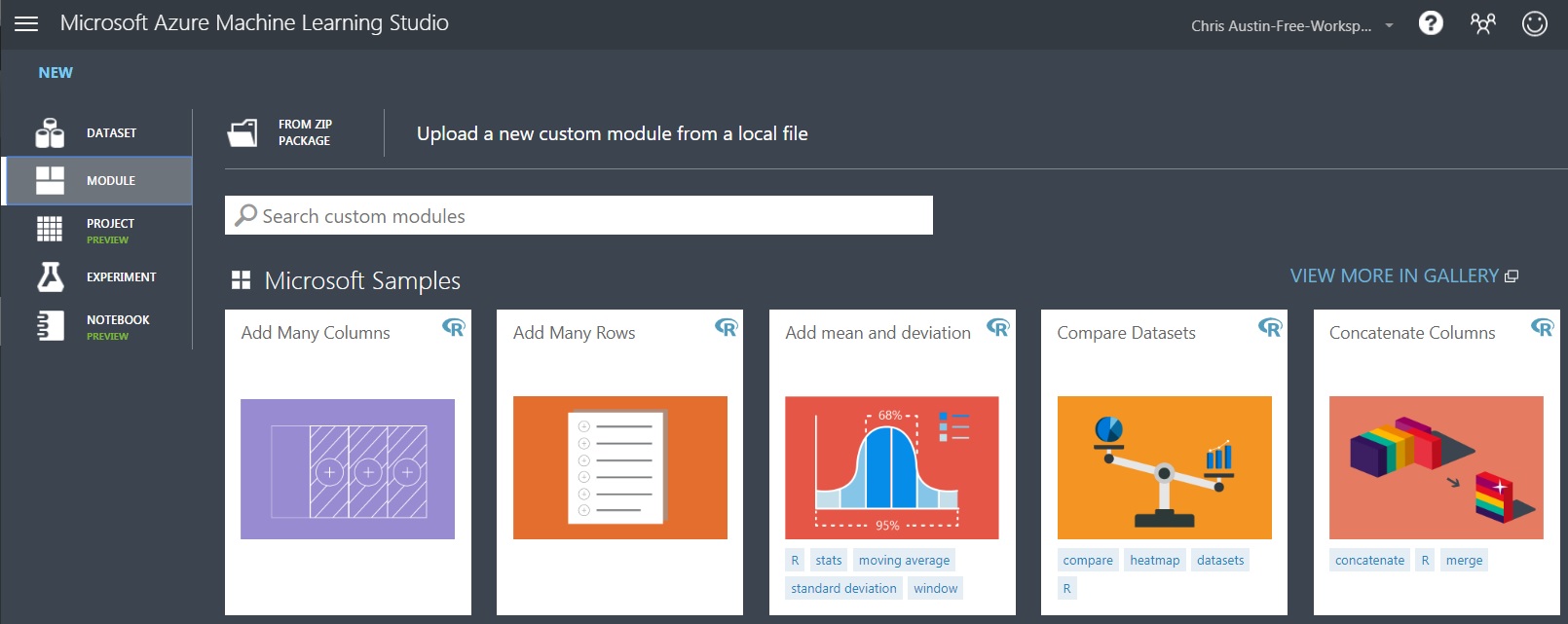
Task: Click the R icon on Compare Datasets
Action: click(1270, 327)
